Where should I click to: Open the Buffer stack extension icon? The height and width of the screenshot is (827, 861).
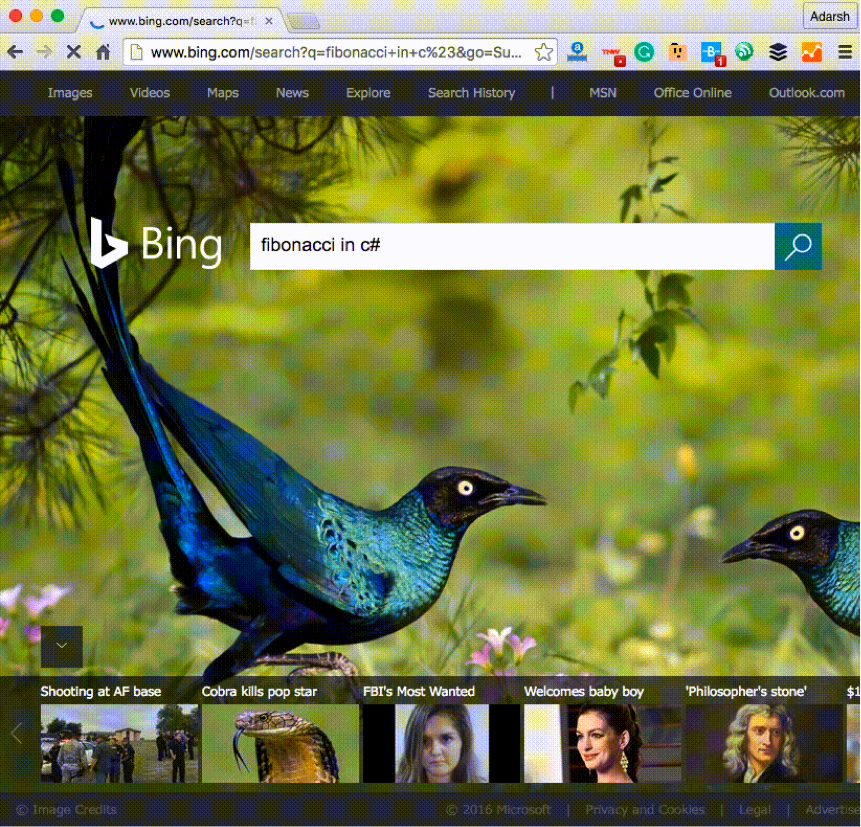(778, 52)
